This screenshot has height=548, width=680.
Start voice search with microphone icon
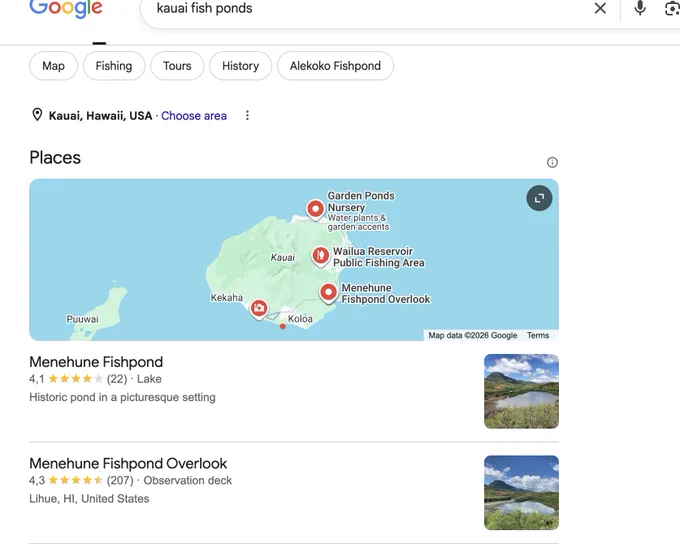coord(640,8)
